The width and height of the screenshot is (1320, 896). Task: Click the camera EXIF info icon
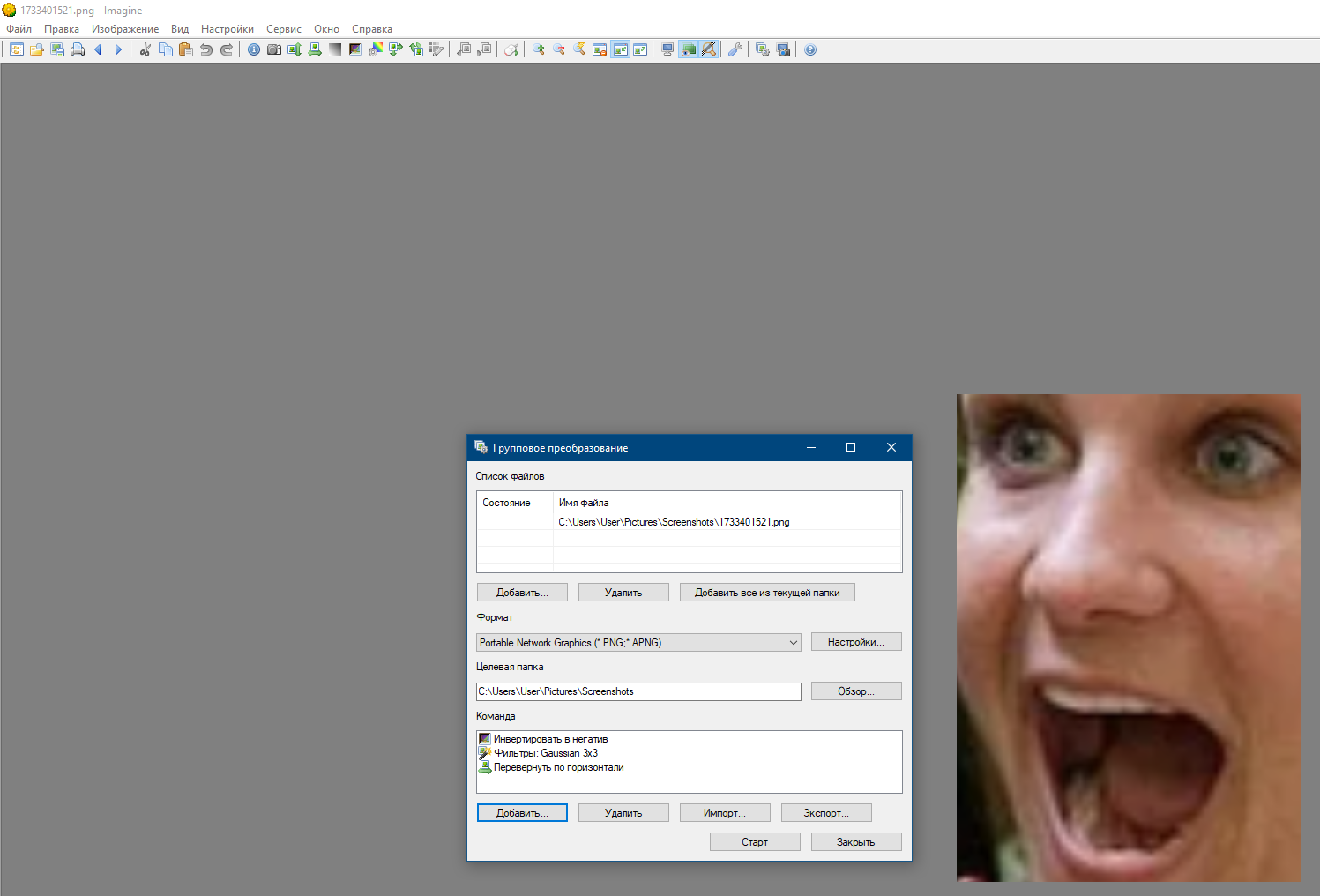(274, 49)
